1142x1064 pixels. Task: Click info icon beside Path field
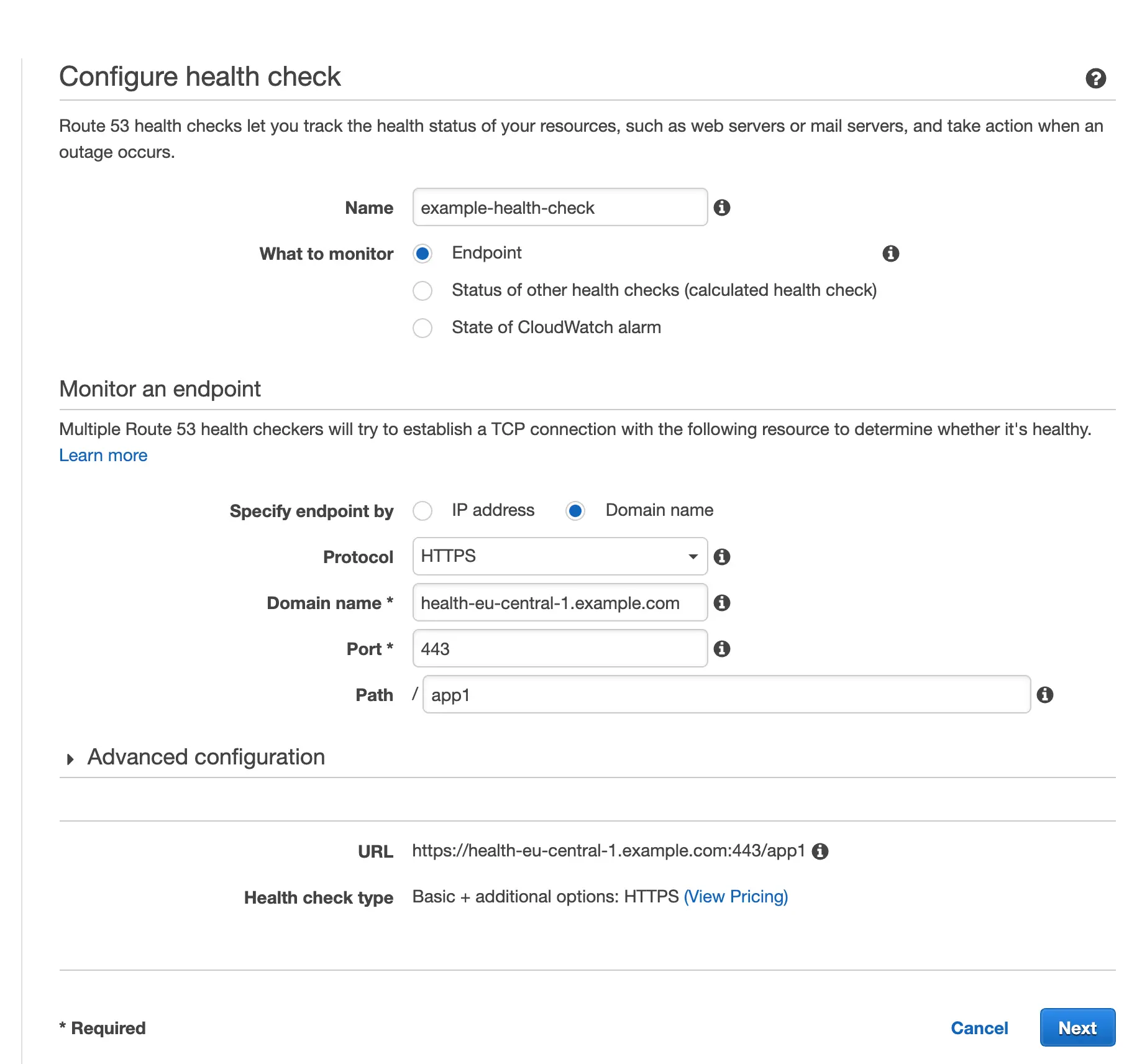pyautogui.click(x=1044, y=695)
